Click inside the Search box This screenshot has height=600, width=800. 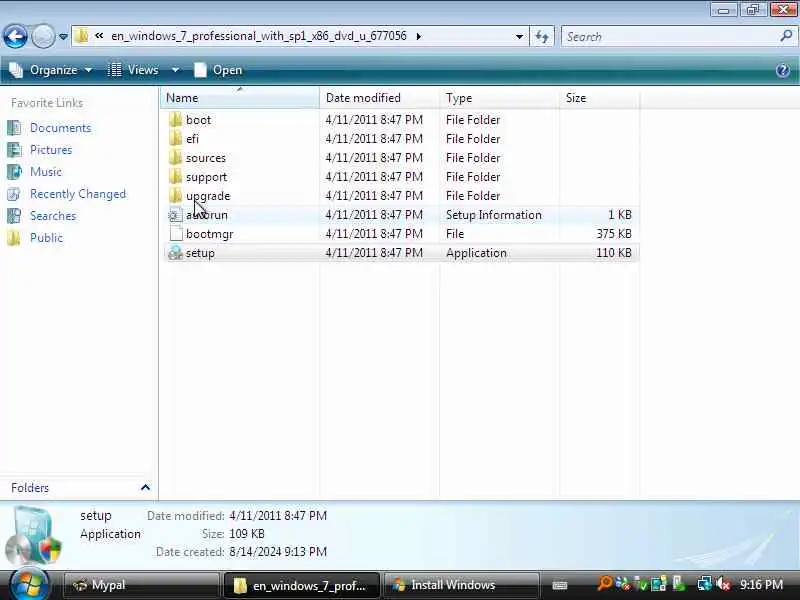669,37
